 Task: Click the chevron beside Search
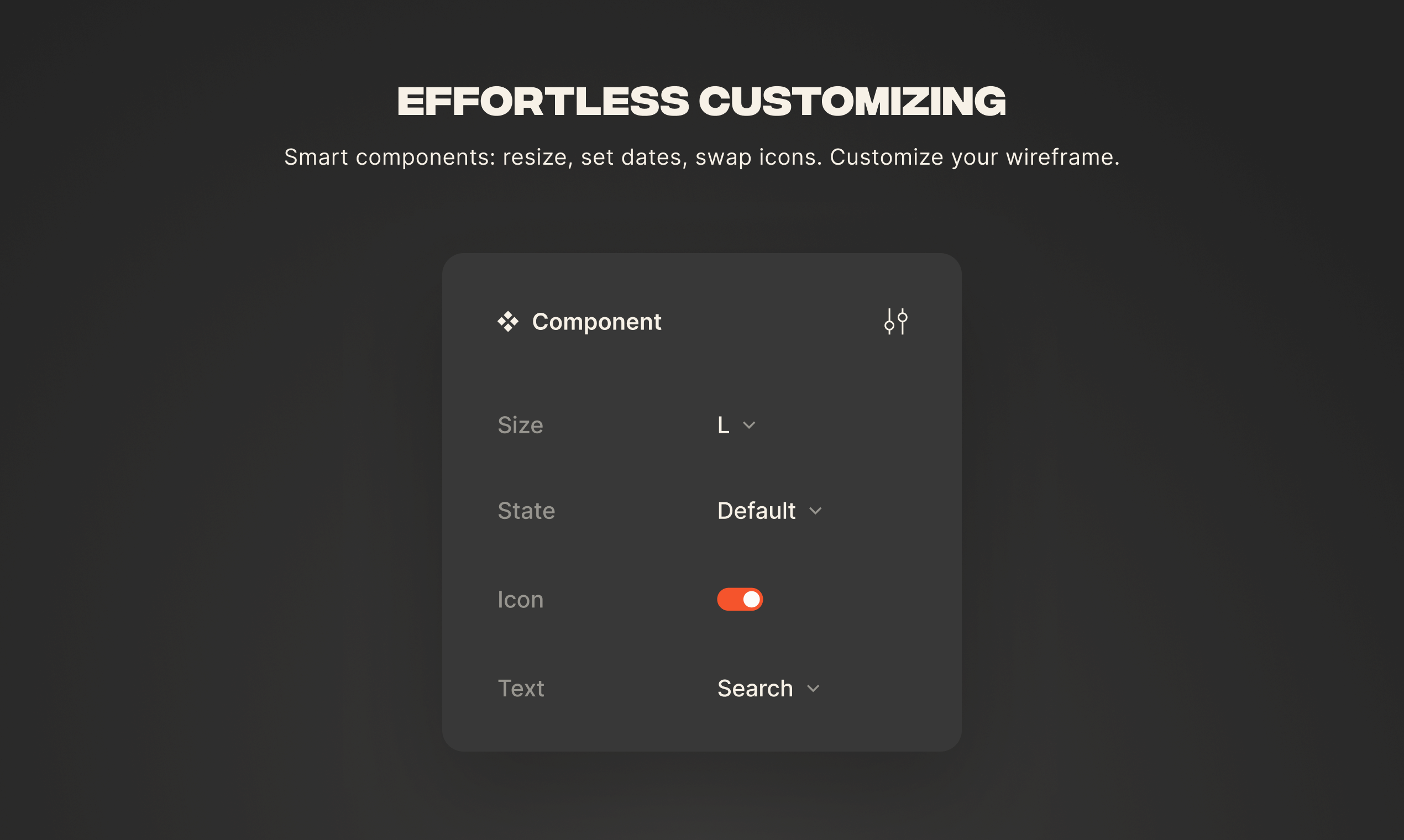click(814, 688)
